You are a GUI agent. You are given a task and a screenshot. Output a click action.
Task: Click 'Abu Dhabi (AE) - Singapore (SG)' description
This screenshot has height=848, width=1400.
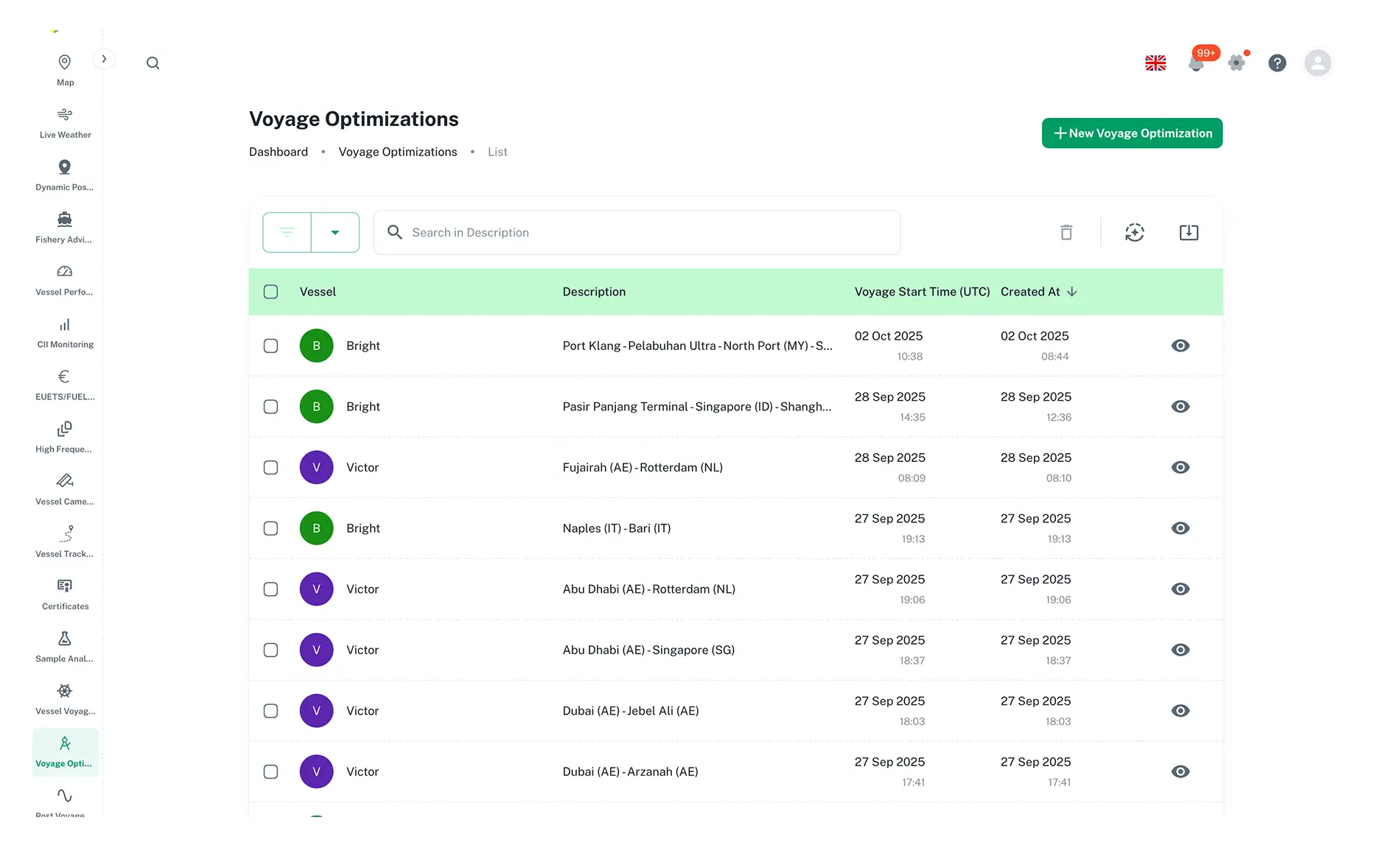click(649, 650)
